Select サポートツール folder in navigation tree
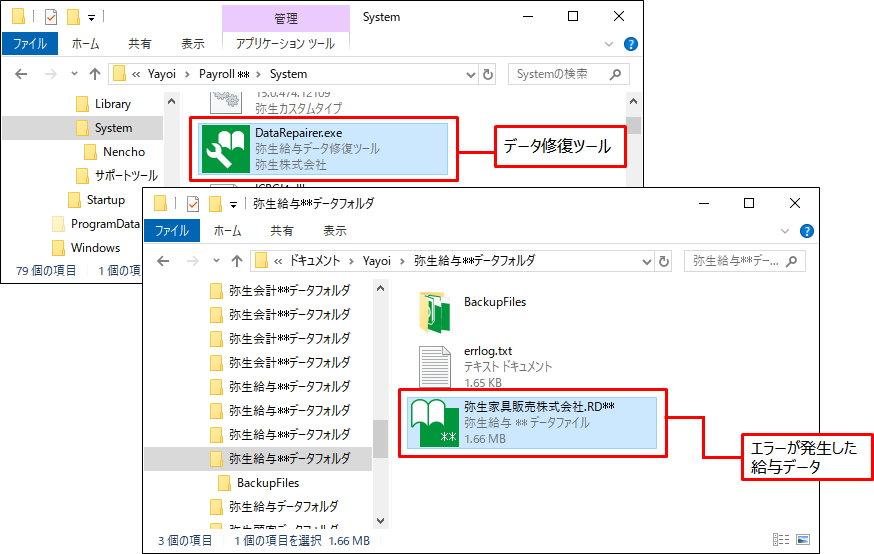 (x=117, y=176)
